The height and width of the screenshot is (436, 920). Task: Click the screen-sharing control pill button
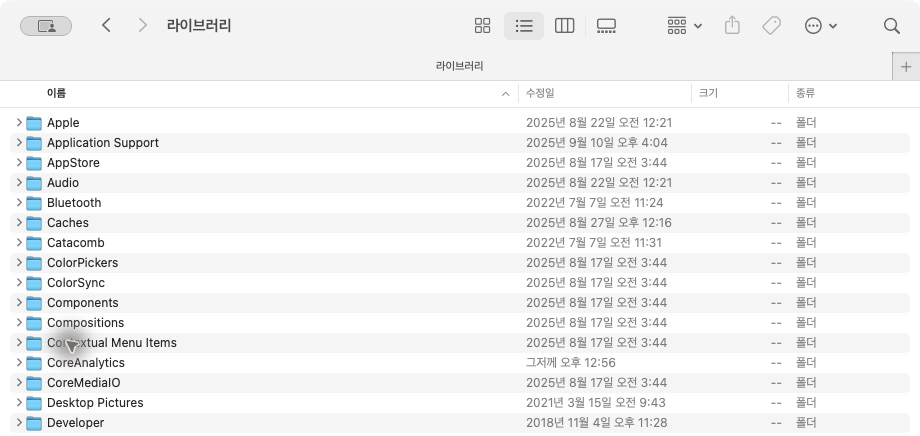pos(46,26)
